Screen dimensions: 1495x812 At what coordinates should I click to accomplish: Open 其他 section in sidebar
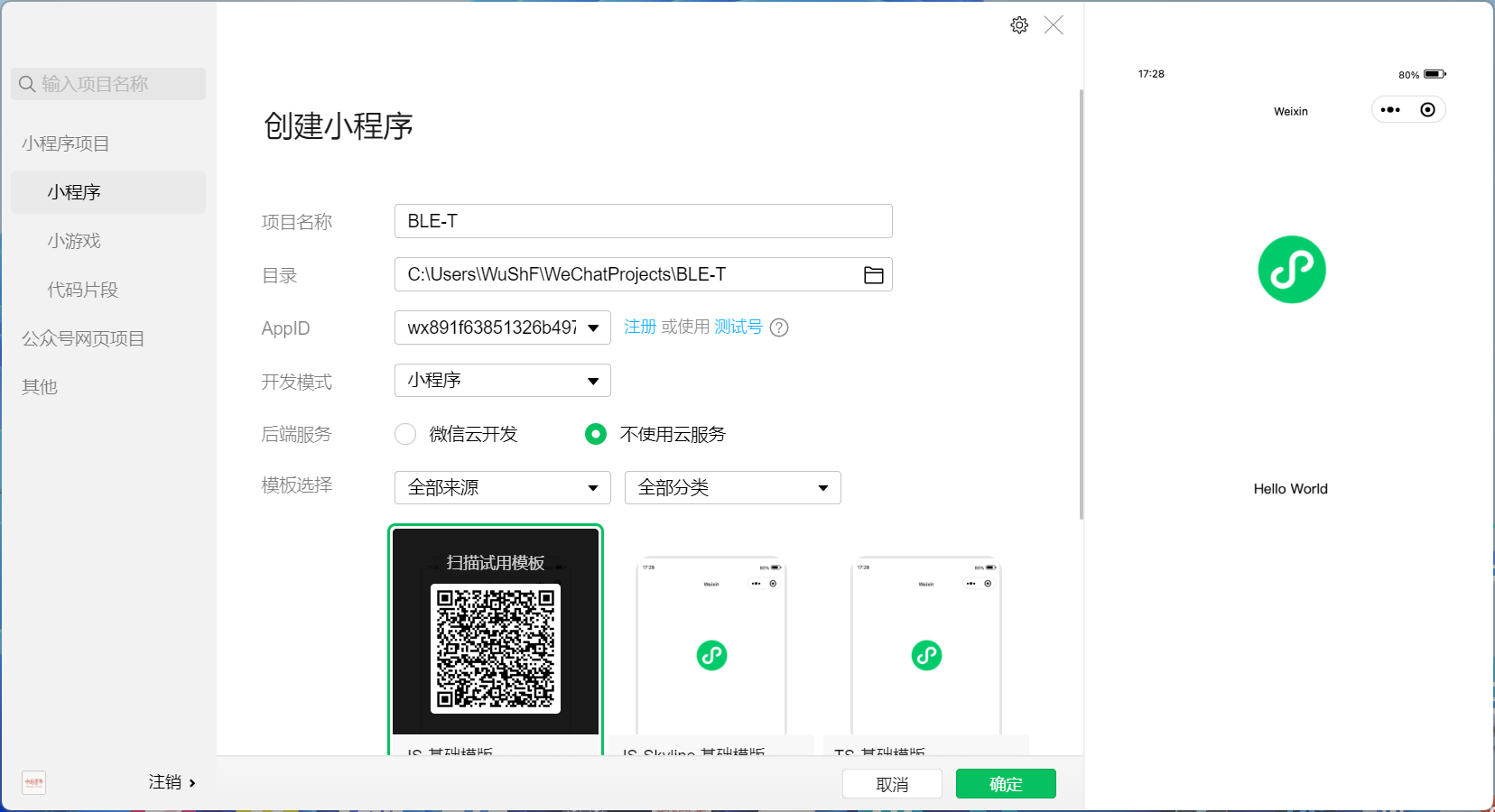click(40, 387)
